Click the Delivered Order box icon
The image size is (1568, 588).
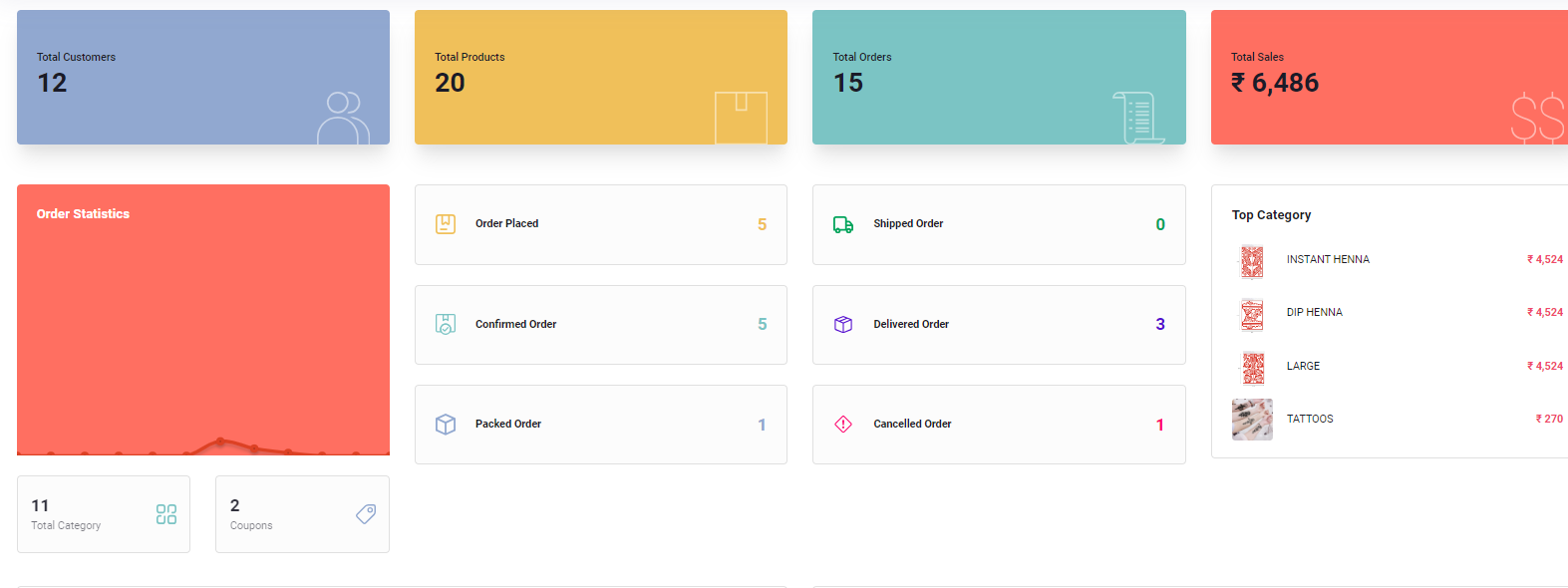point(843,324)
